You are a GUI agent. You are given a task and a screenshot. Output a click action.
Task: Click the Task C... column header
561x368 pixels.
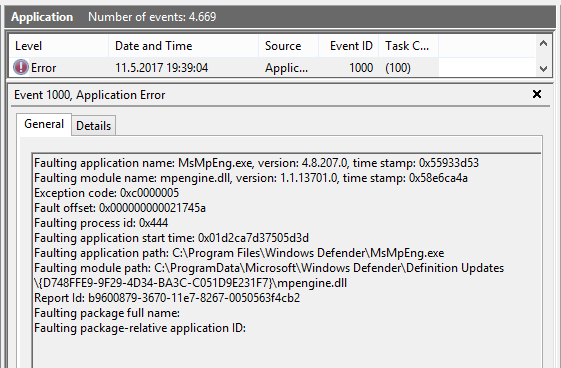tap(409, 46)
